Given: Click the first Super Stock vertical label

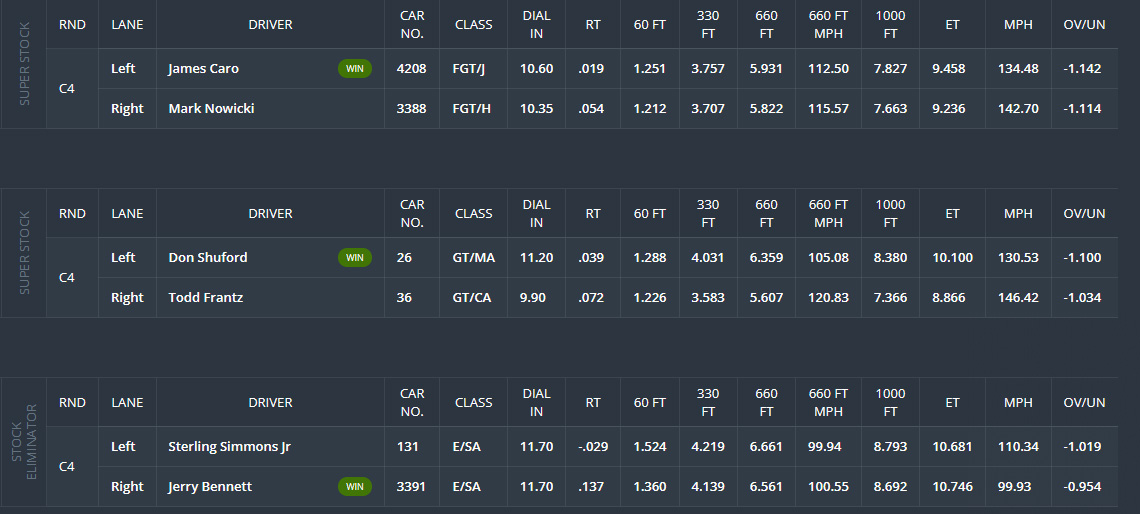Looking at the screenshot, I should pos(25,65).
